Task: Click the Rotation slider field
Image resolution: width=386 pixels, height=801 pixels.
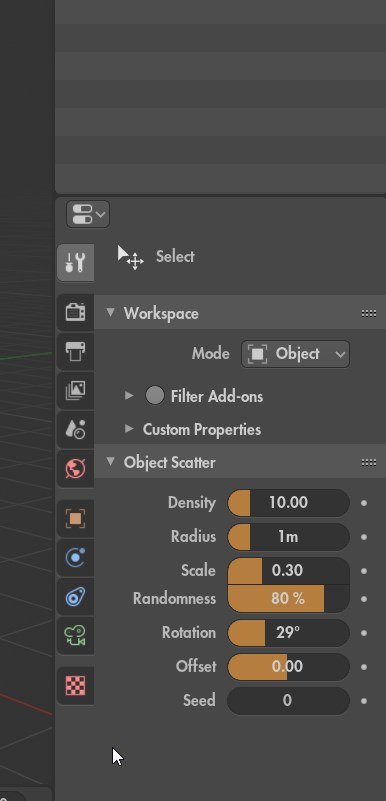Action: pos(288,632)
